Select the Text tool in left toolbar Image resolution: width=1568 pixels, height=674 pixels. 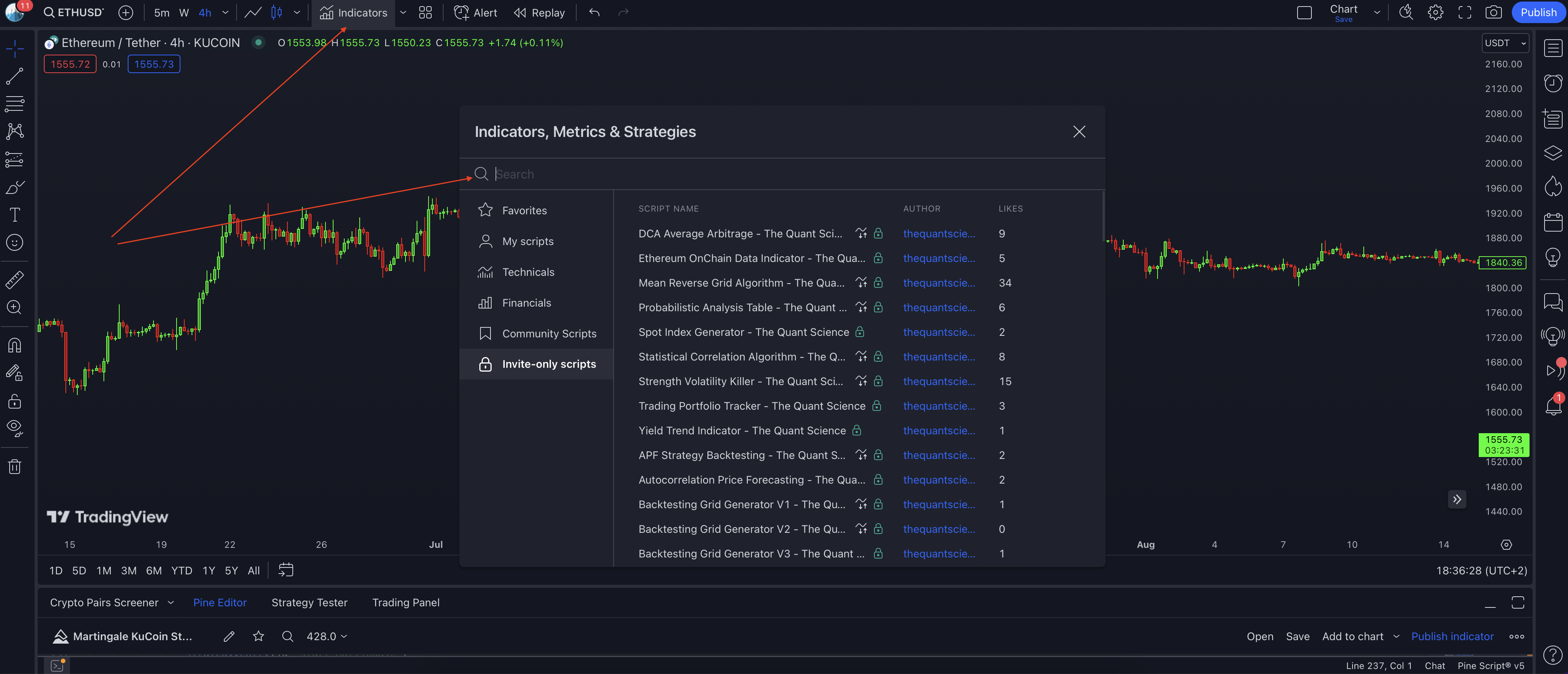[15, 214]
